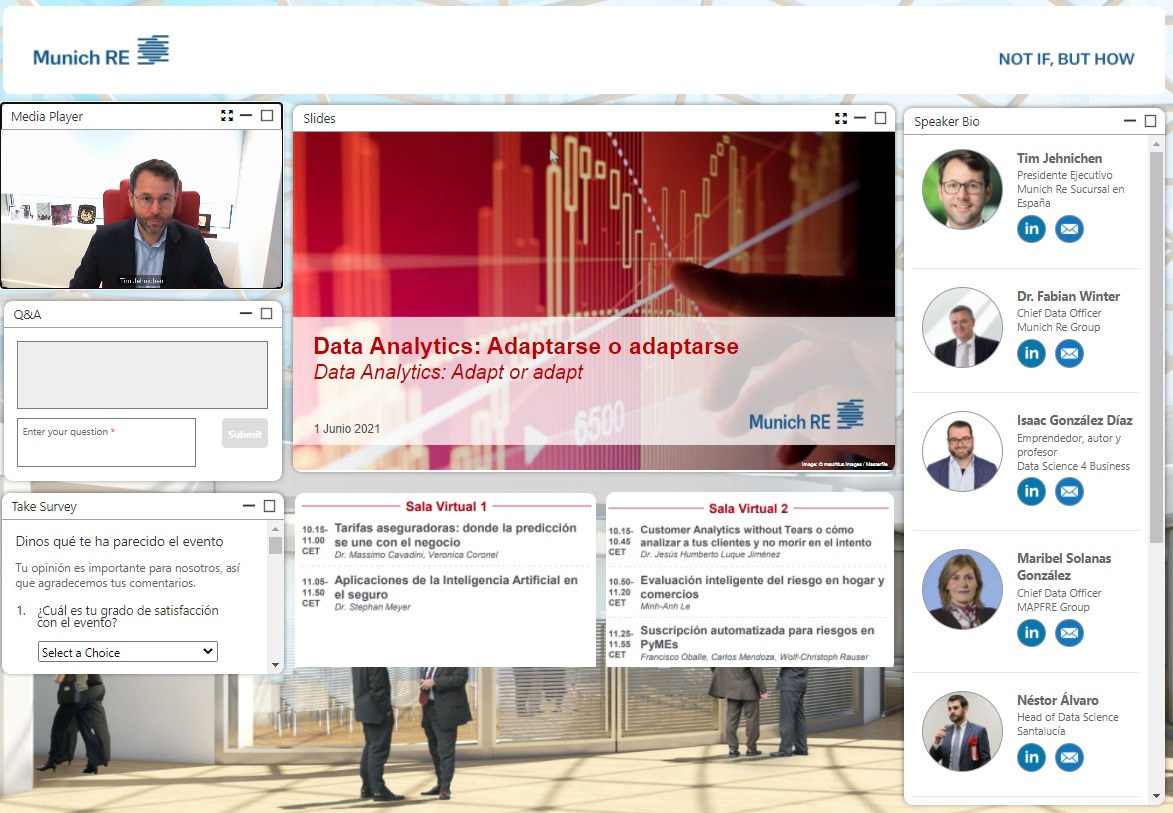Screen dimensions: 1173x813
Task: Collapse the Take Survey panel
Action: (248, 507)
